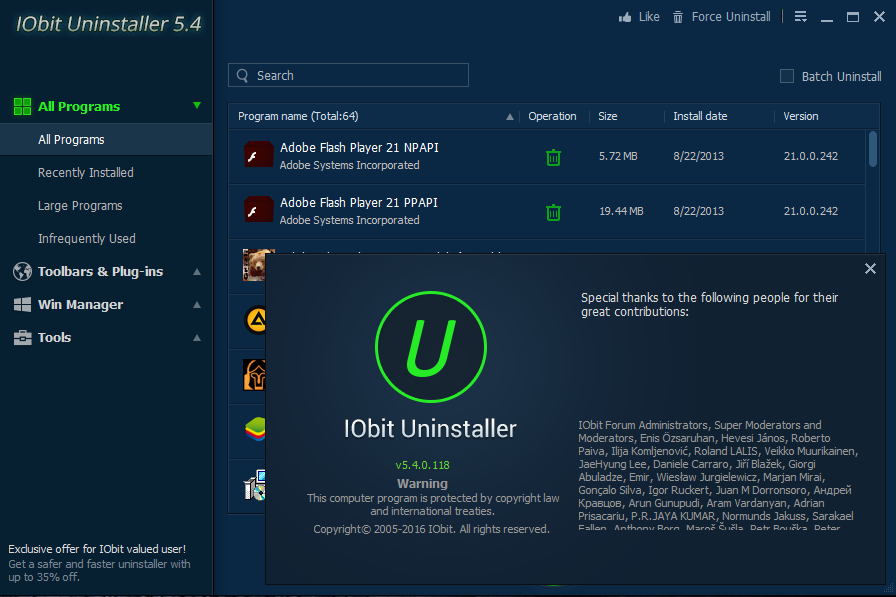Click the Adobe Flash Player 21 PPAPI icon
The width and height of the screenshot is (896, 597).
click(258, 210)
